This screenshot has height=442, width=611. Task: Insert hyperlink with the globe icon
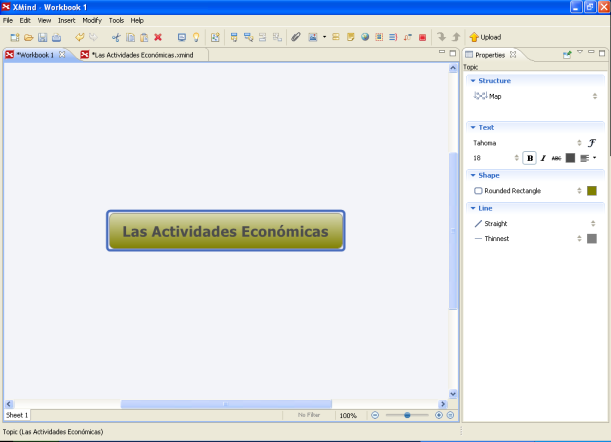click(x=365, y=37)
